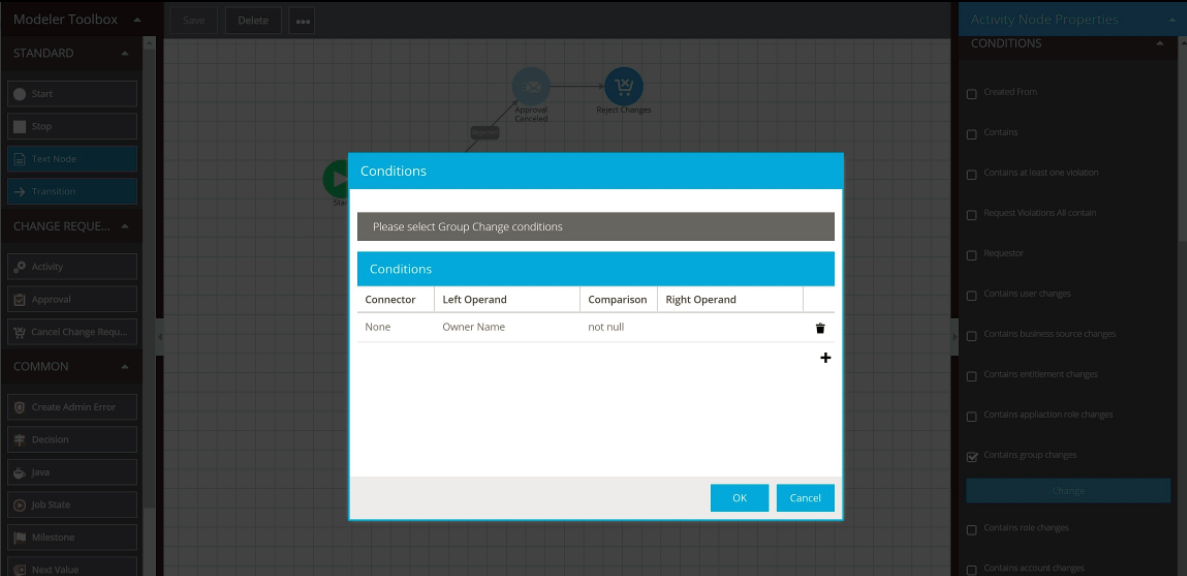Image resolution: width=1187 pixels, height=576 pixels.
Task: Select the Start node tool
Action: (72, 94)
